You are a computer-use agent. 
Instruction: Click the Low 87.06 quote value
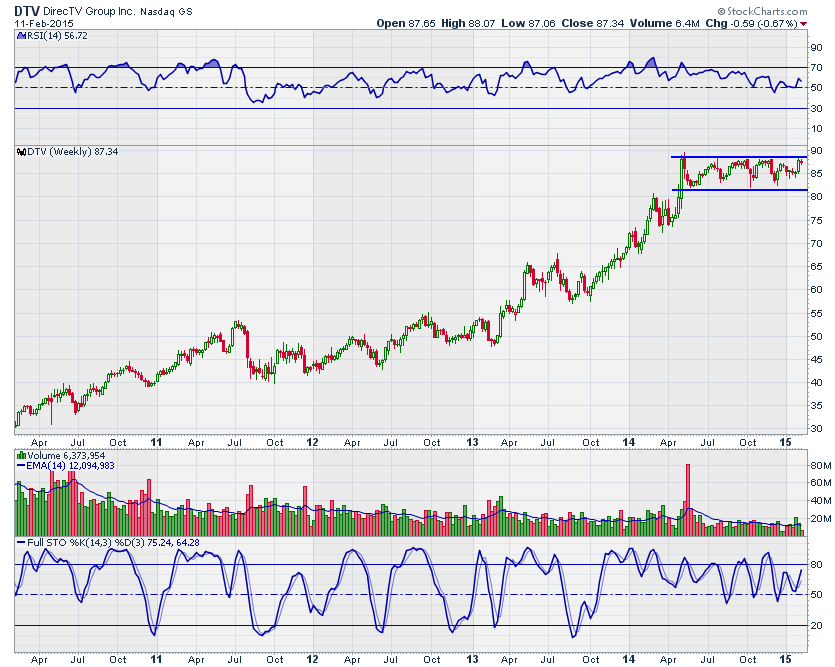click(x=528, y=23)
